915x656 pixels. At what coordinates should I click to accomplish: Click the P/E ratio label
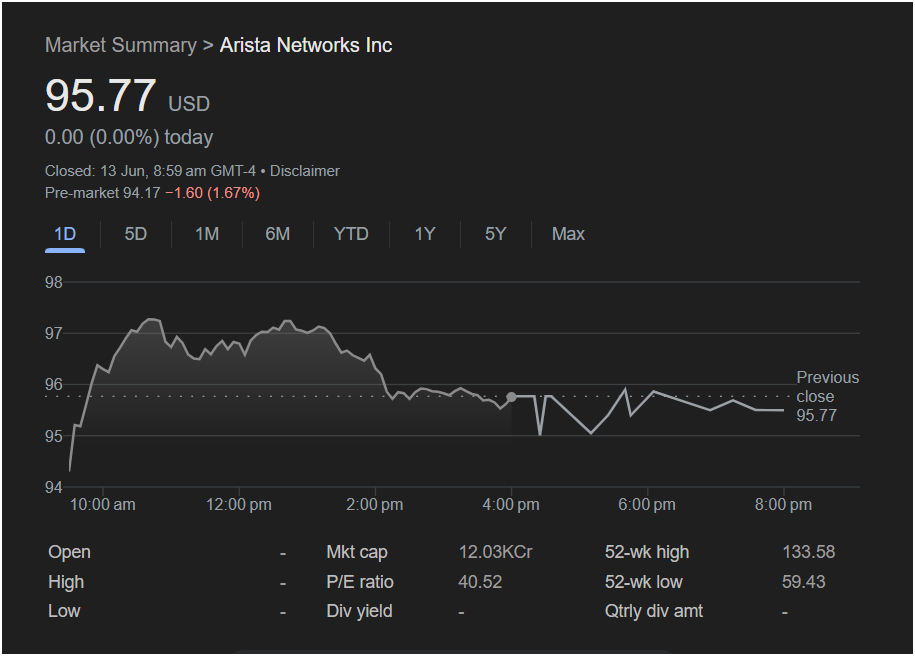[359, 582]
